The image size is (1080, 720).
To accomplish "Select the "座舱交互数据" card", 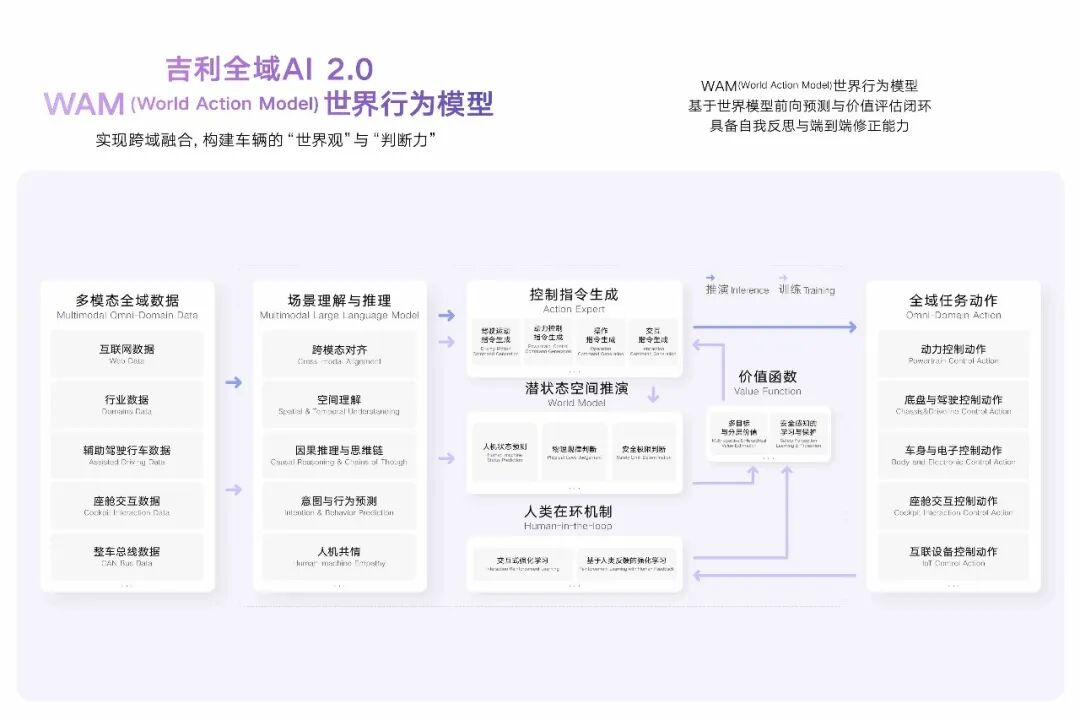I will [127, 506].
